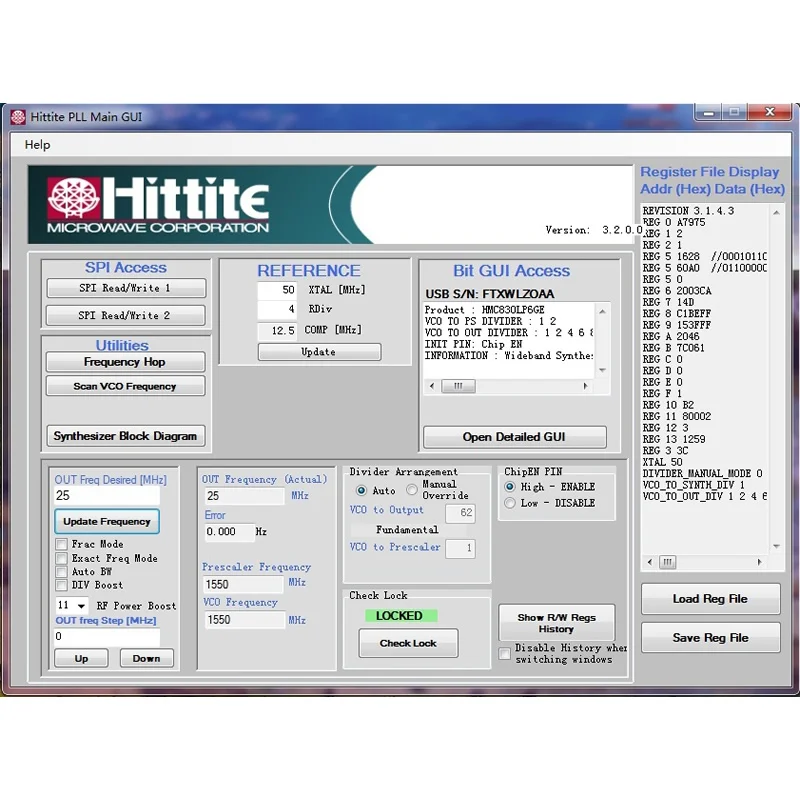Click horizontal scrollbar thumb in register list
This screenshot has height=800, width=800.
[668, 562]
